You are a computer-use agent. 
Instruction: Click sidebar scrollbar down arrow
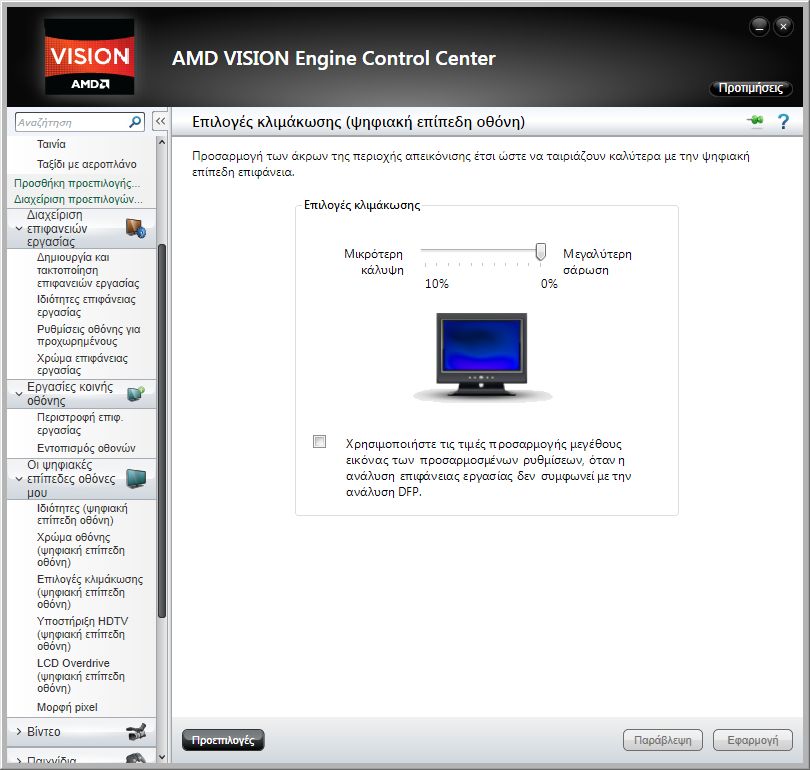click(161, 757)
